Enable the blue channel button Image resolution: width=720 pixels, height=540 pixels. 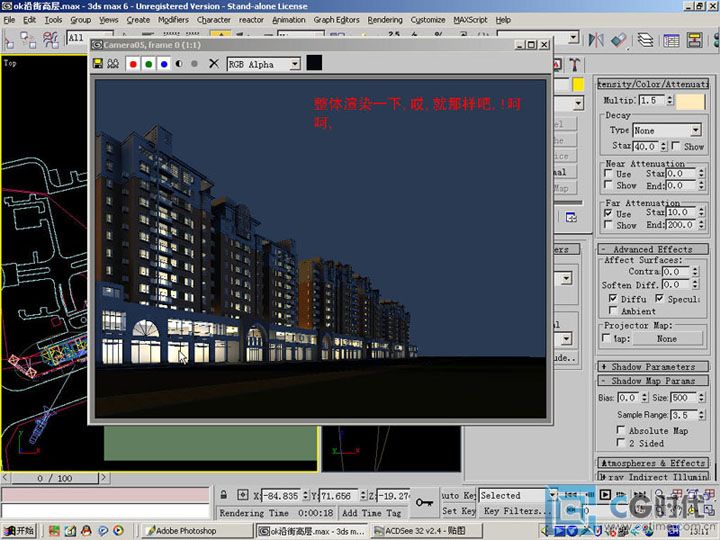[163, 63]
